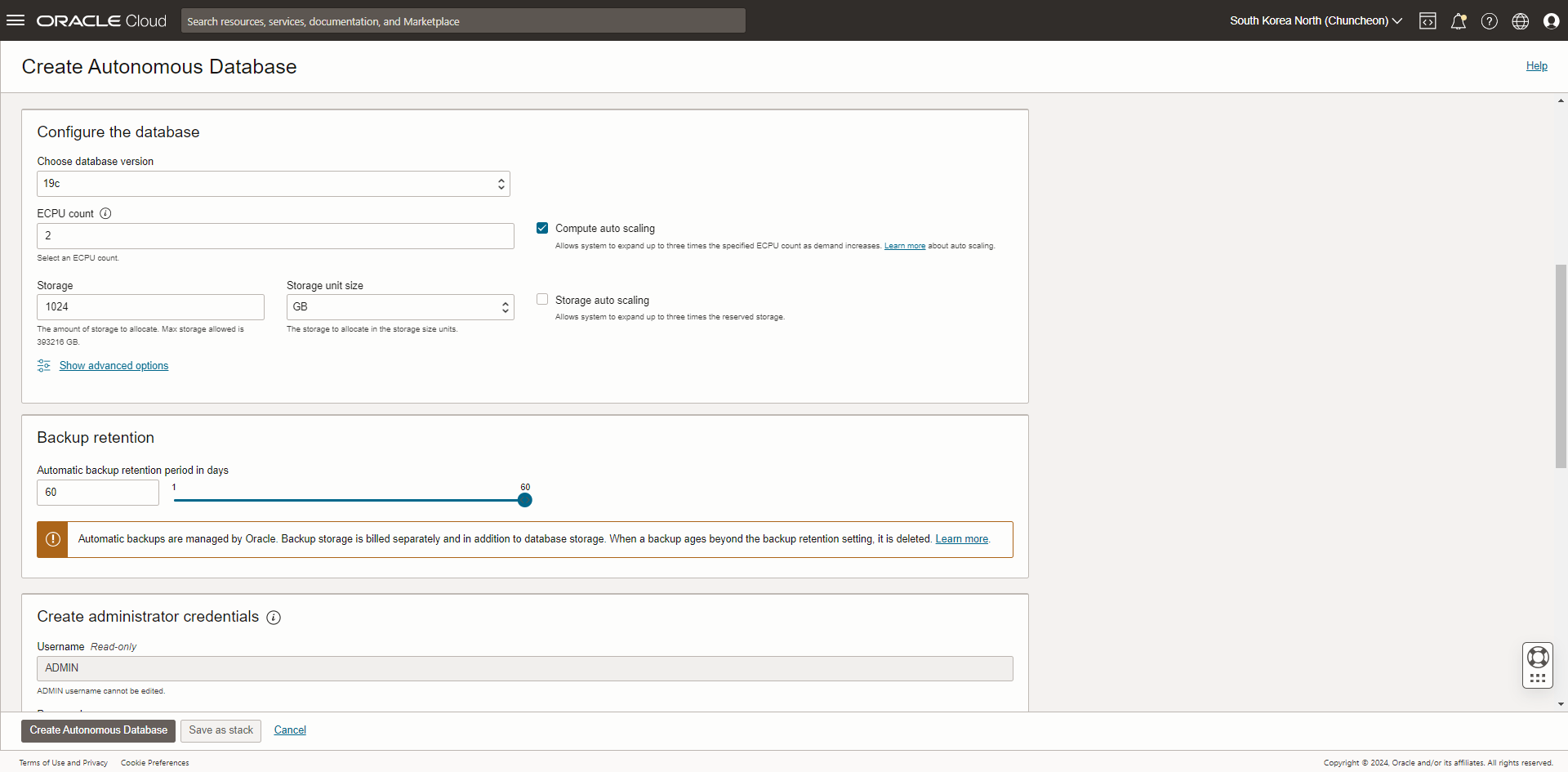The image size is (1568, 772).
Task: Enable Storage auto scaling checkbox
Action: click(542, 299)
